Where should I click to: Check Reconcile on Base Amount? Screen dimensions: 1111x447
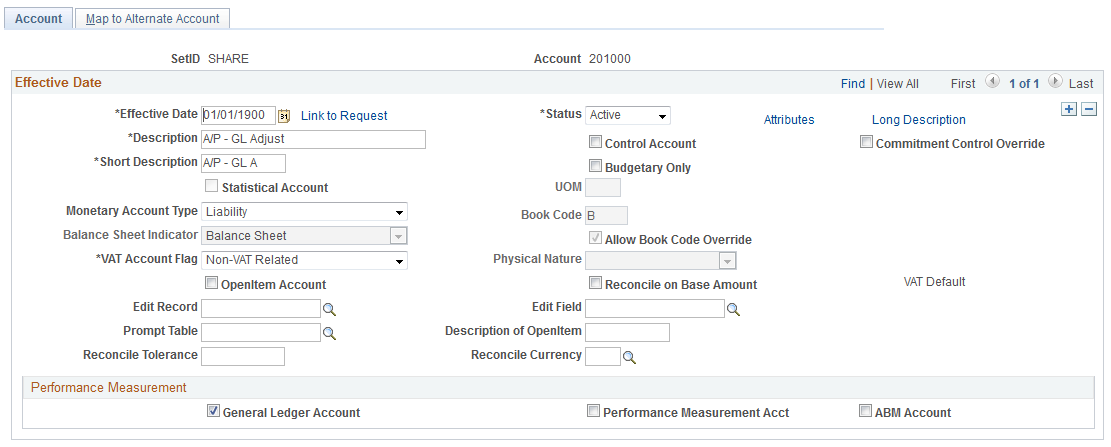(595, 283)
